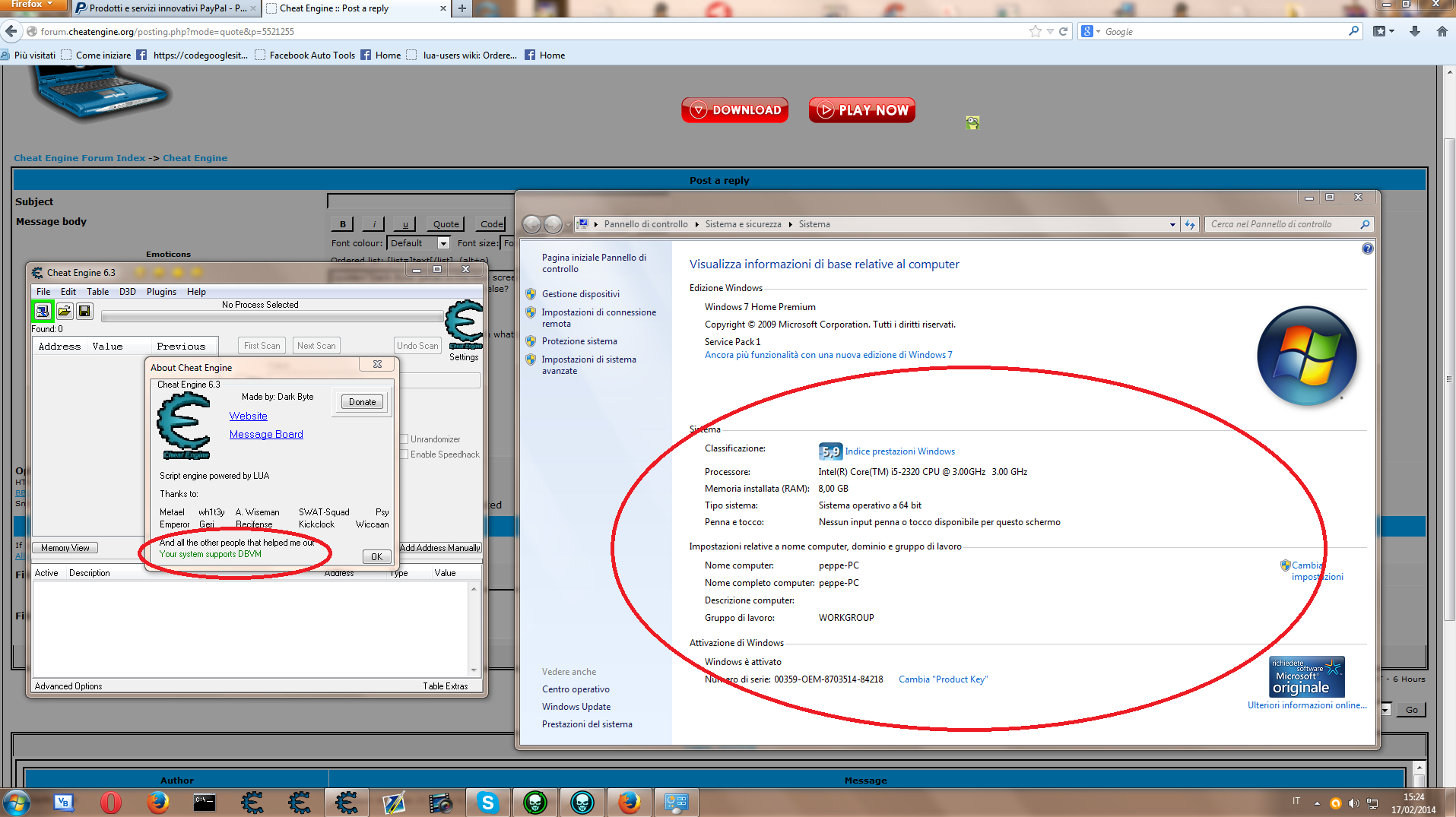
Task: Open a new Firefox tab
Action: click(x=462, y=8)
